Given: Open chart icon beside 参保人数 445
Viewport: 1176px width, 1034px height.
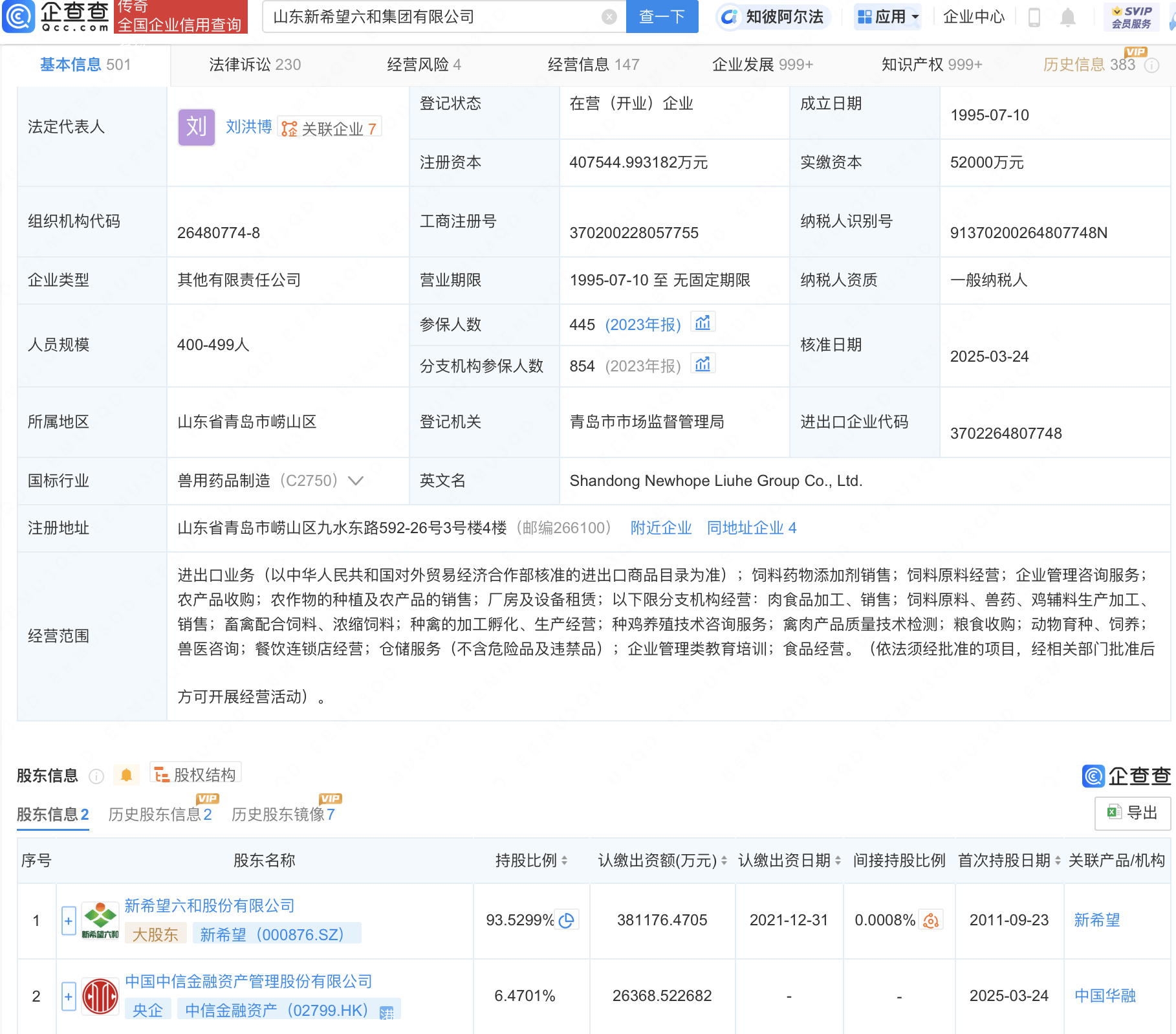Looking at the screenshot, I should (x=702, y=323).
